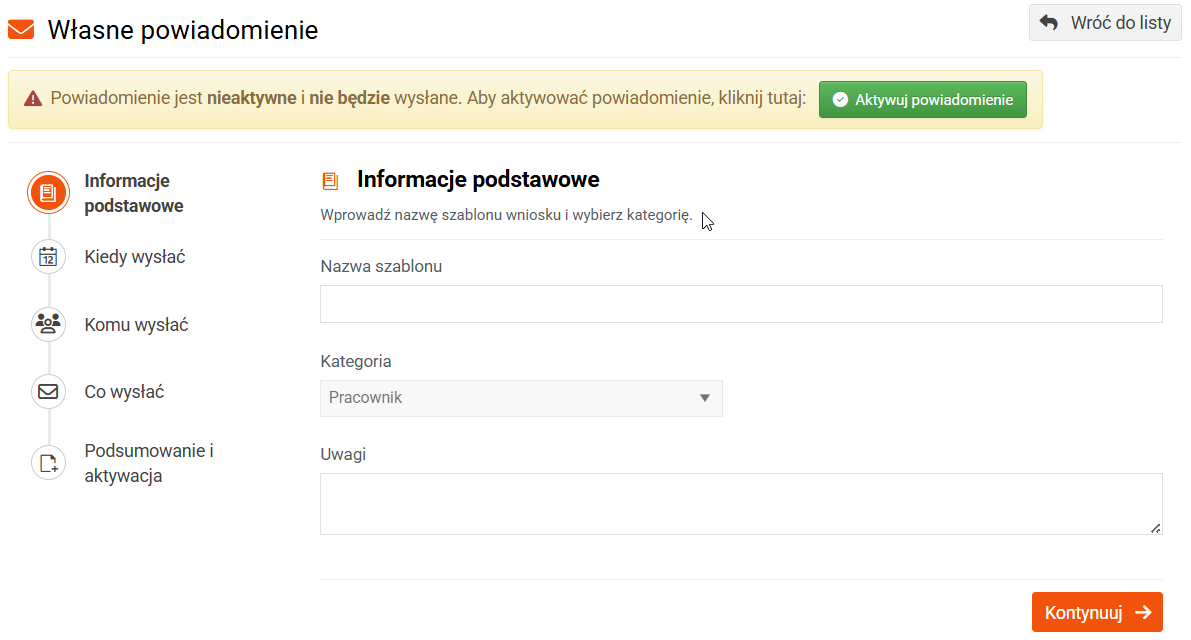This screenshot has height=640, width=1191.
Task: Click the red warning triangle in the alert
Action: point(33,99)
